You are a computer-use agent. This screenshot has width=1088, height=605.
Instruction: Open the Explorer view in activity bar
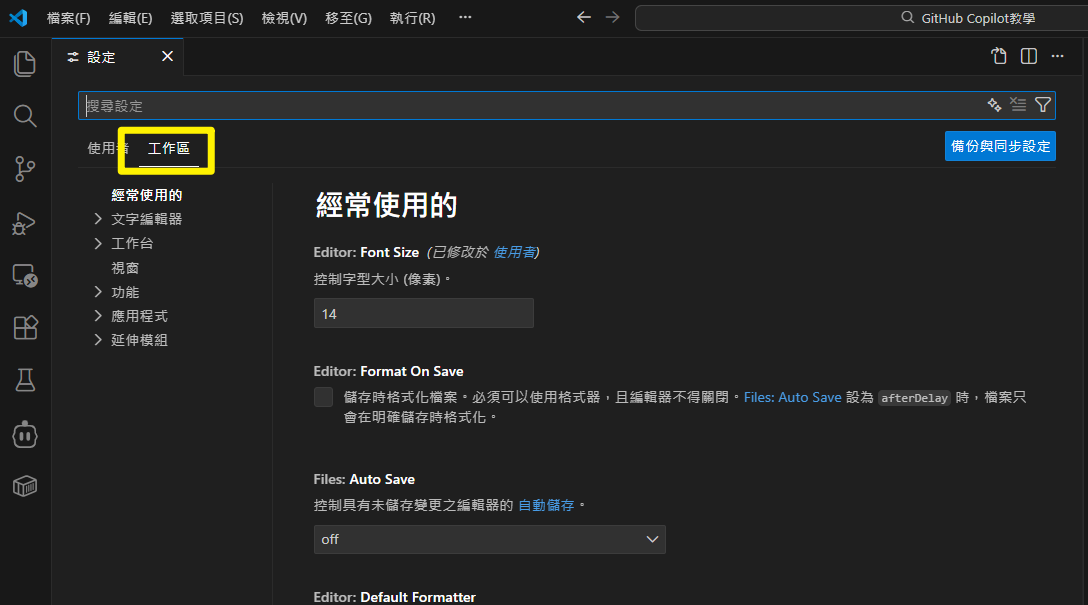coord(25,64)
